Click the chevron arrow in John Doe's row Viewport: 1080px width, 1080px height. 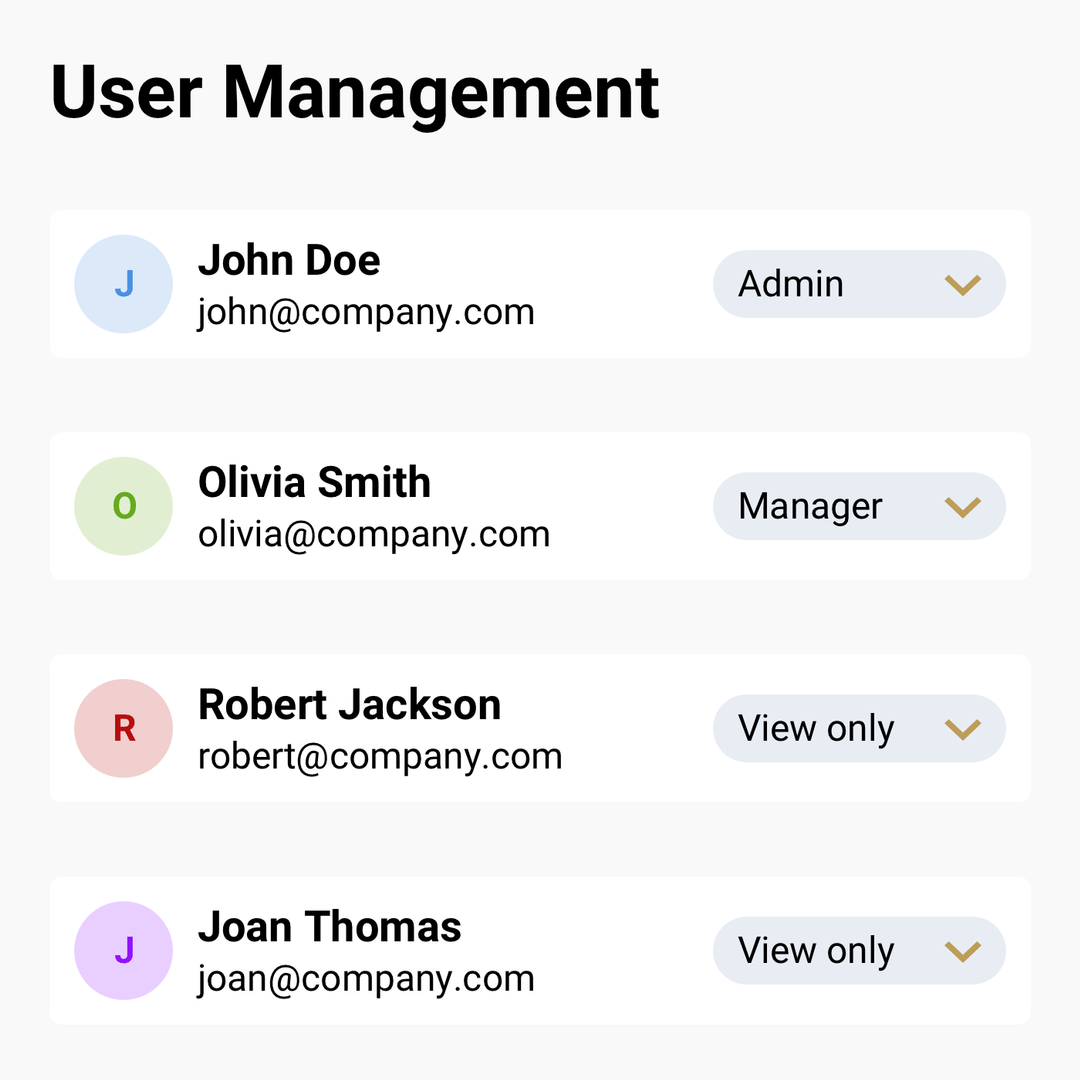(x=962, y=285)
